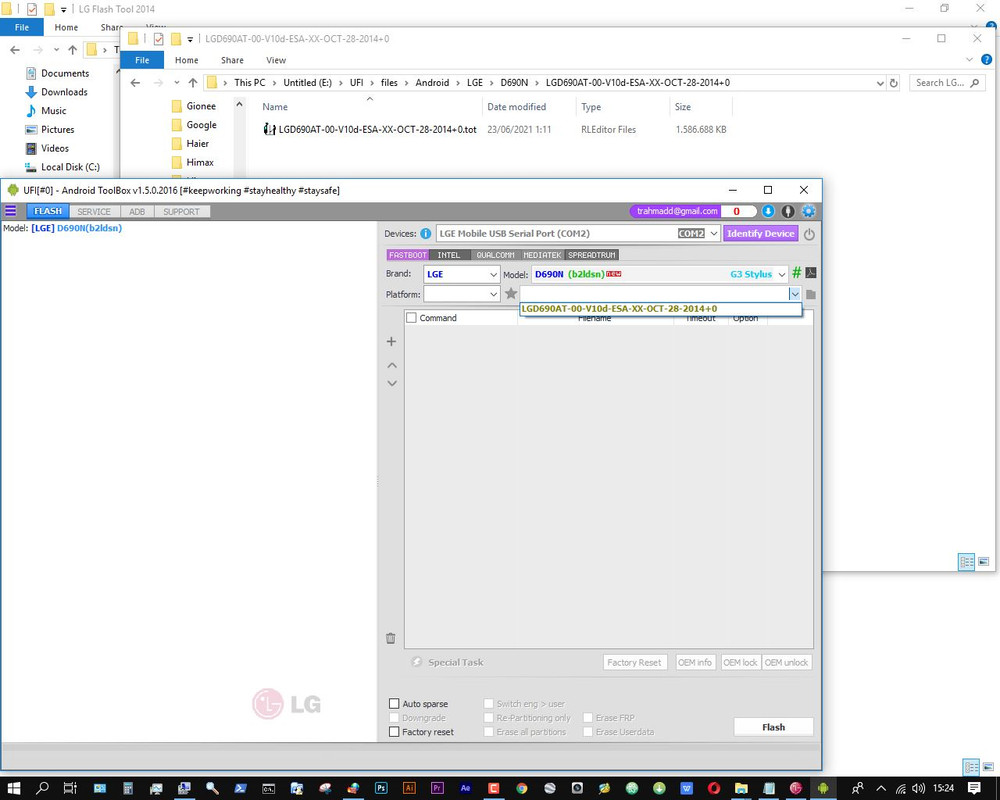This screenshot has height=800, width=1000.
Task: Click the Flash button
Action: (x=774, y=727)
